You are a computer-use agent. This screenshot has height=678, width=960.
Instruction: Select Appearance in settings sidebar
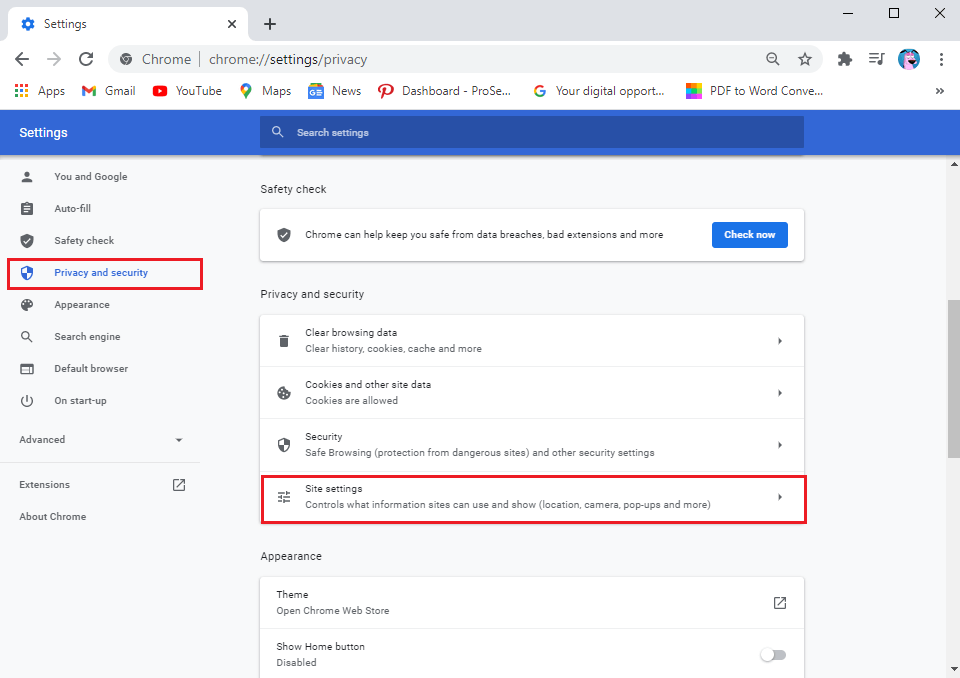pyautogui.click(x=82, y=305)
